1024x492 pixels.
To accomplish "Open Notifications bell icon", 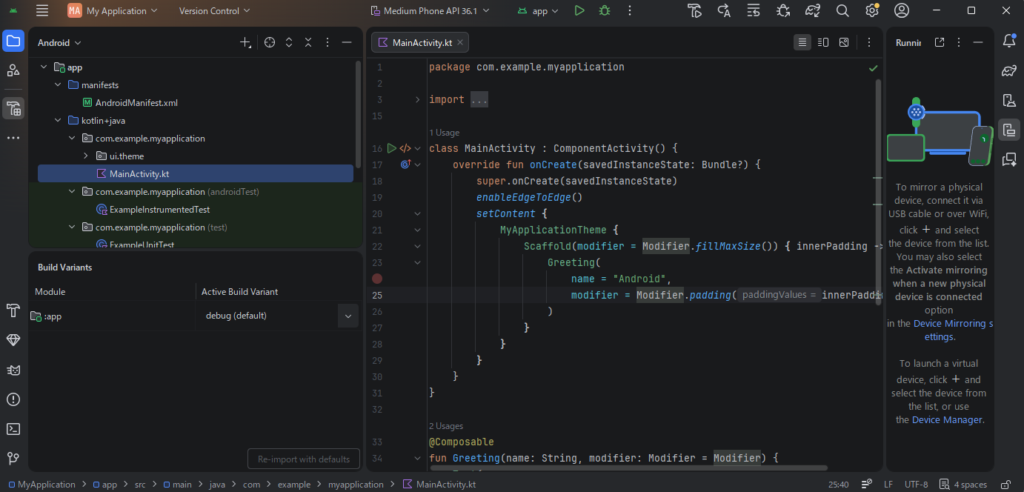I will 1009,41.
